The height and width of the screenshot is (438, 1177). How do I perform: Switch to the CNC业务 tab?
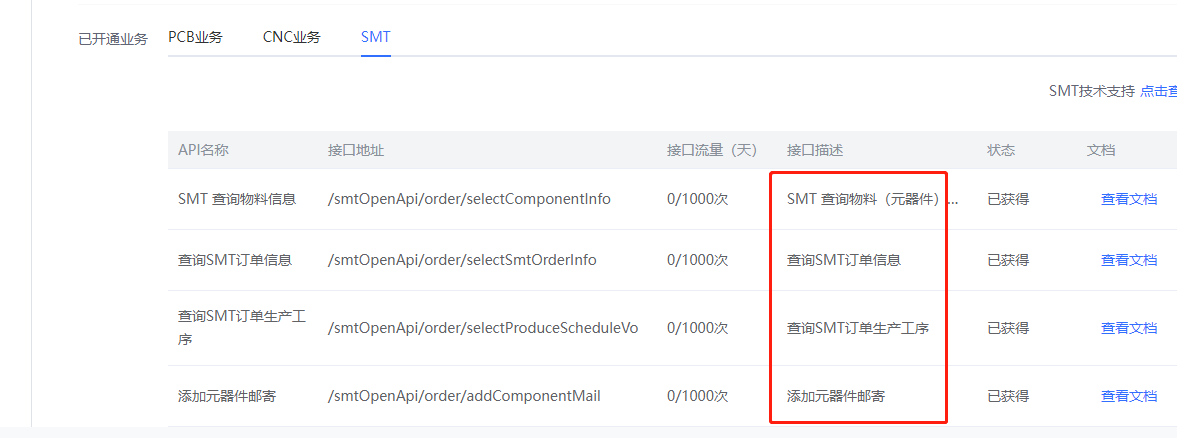pyautogui.click(x=291, y=37)
